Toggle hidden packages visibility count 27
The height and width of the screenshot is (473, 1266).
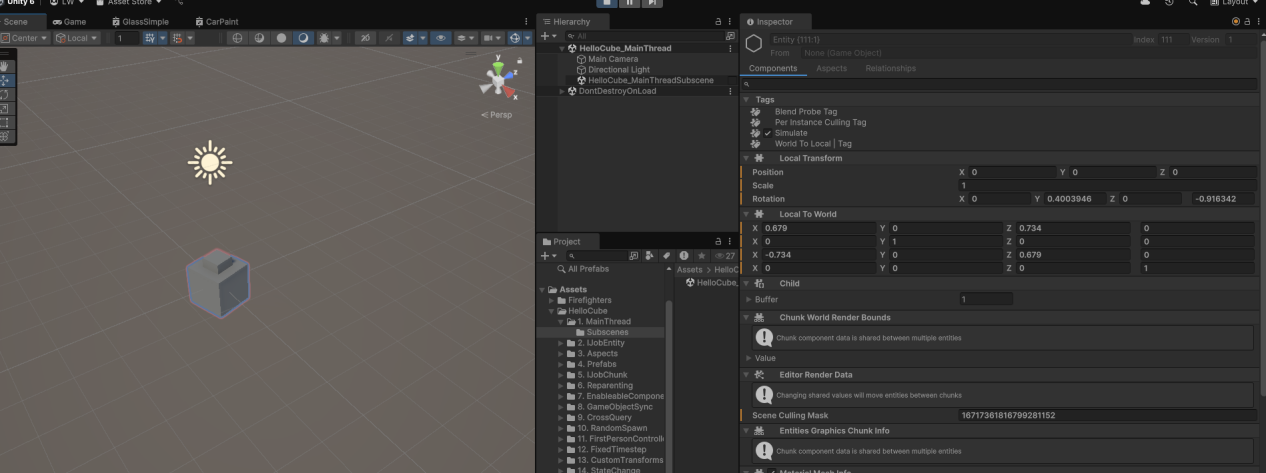pos(724,256)
